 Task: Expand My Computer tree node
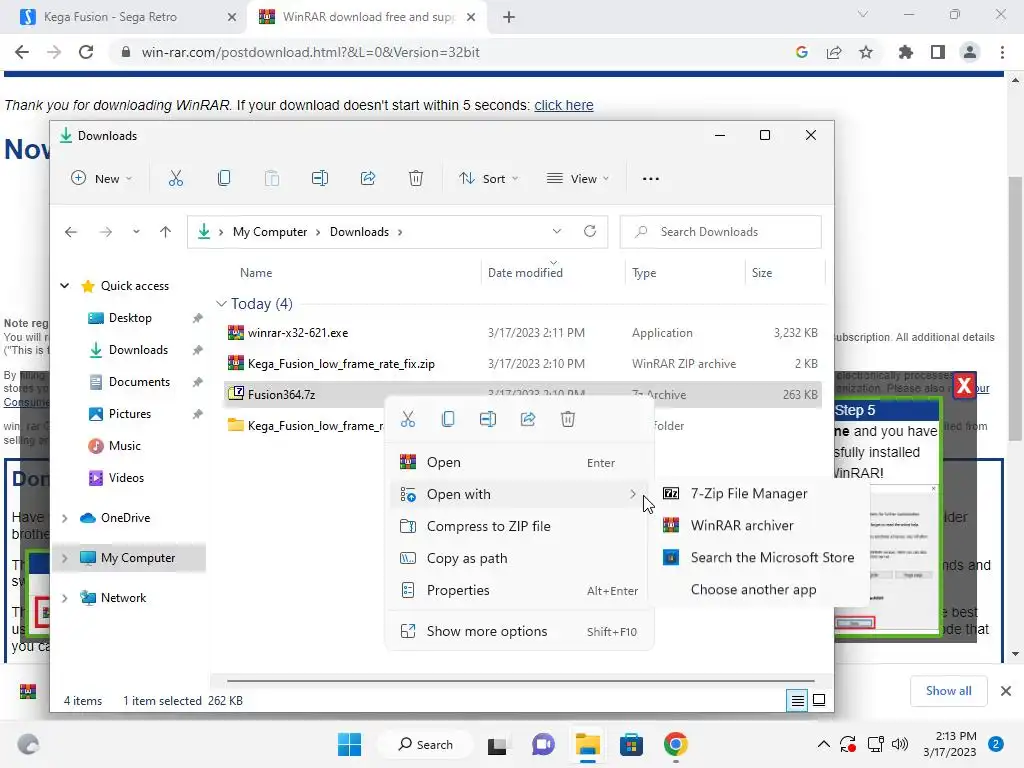[x=65, y=558]
